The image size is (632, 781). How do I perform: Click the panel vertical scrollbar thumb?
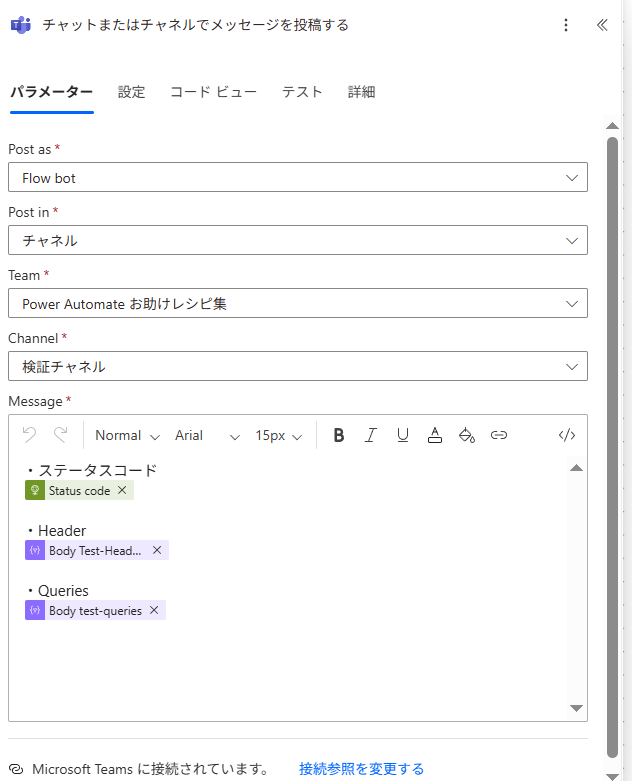(612, 447)
